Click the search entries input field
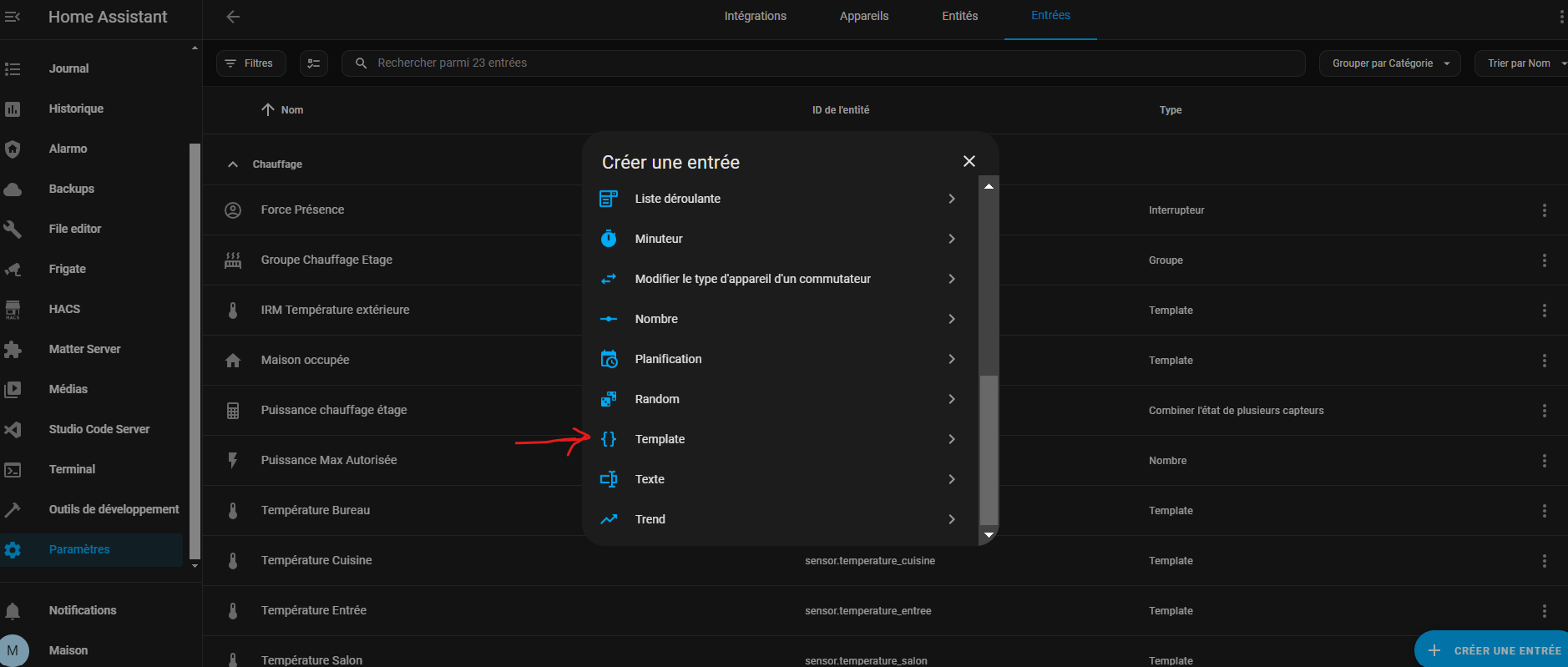This screenshot has height=667, width=1568. pos(822,63)
